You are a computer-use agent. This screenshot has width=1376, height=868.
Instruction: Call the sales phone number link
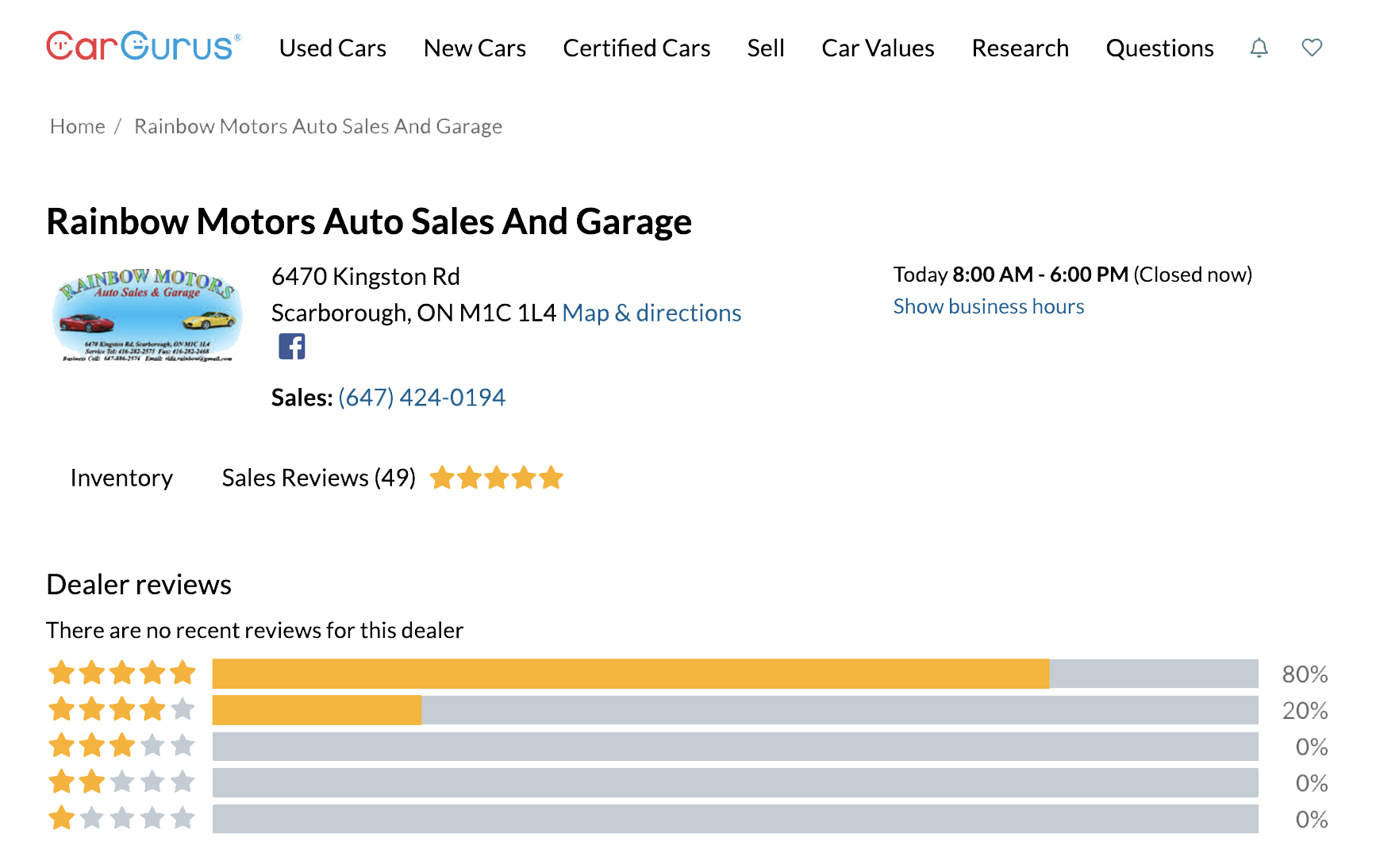[x=421, y=398]
